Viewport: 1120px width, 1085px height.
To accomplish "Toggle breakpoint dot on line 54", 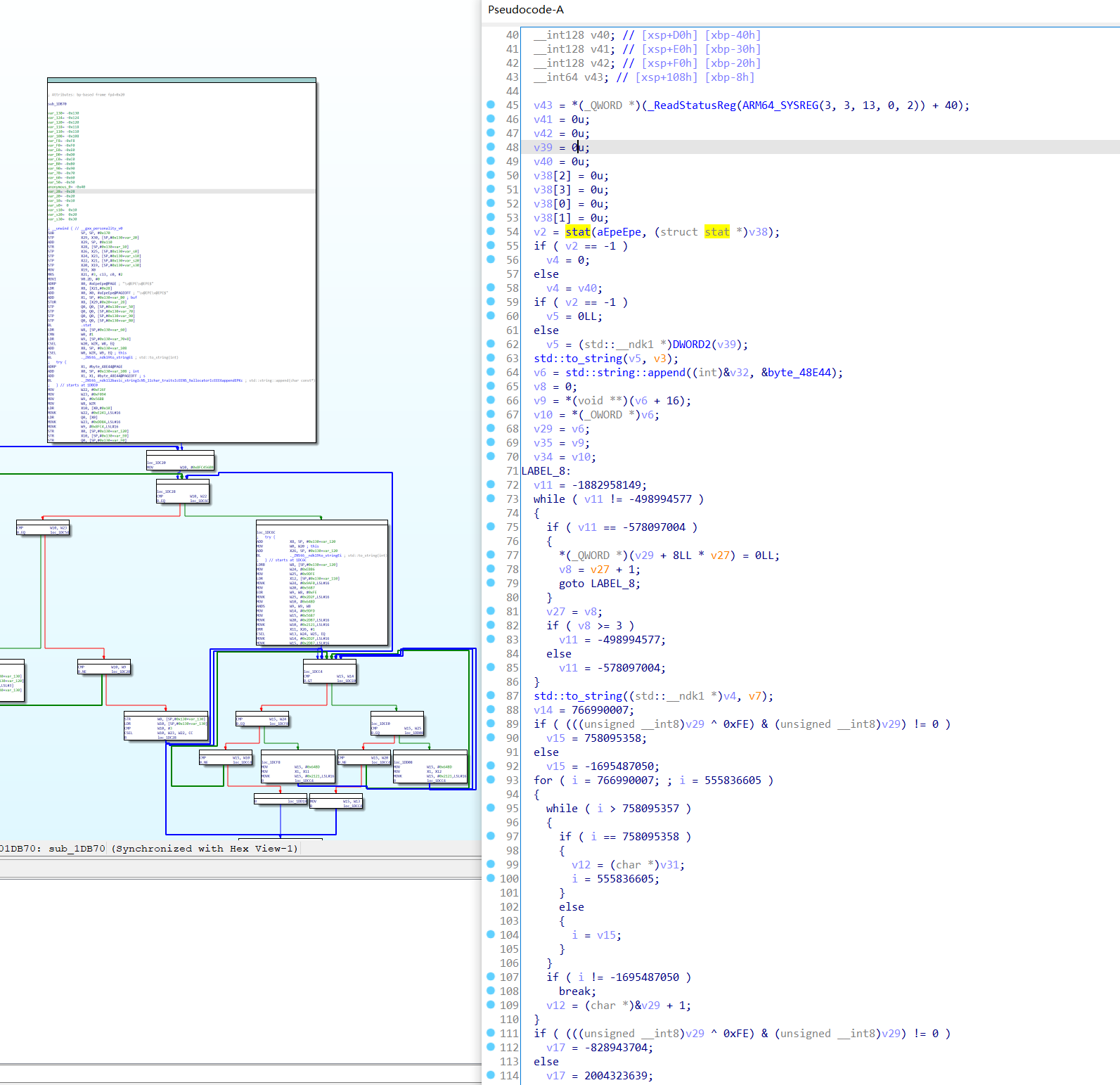I will click(491, 231).
